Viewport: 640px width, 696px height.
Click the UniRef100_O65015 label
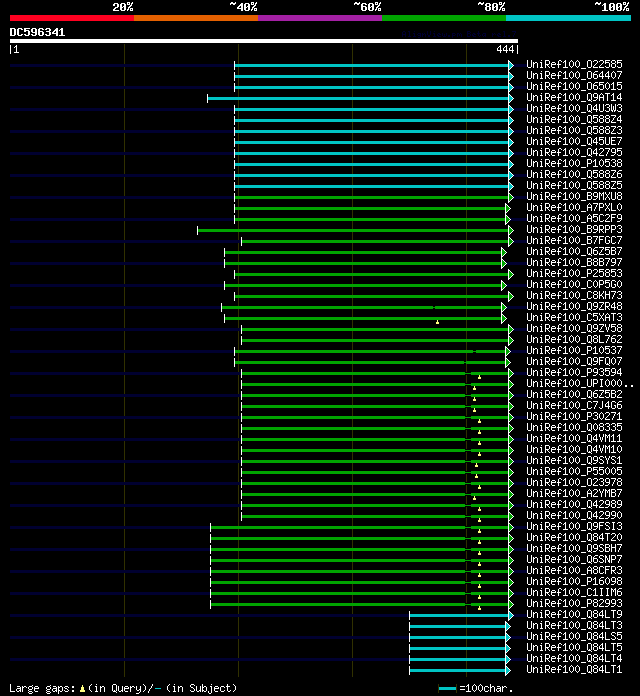(574, 87)
